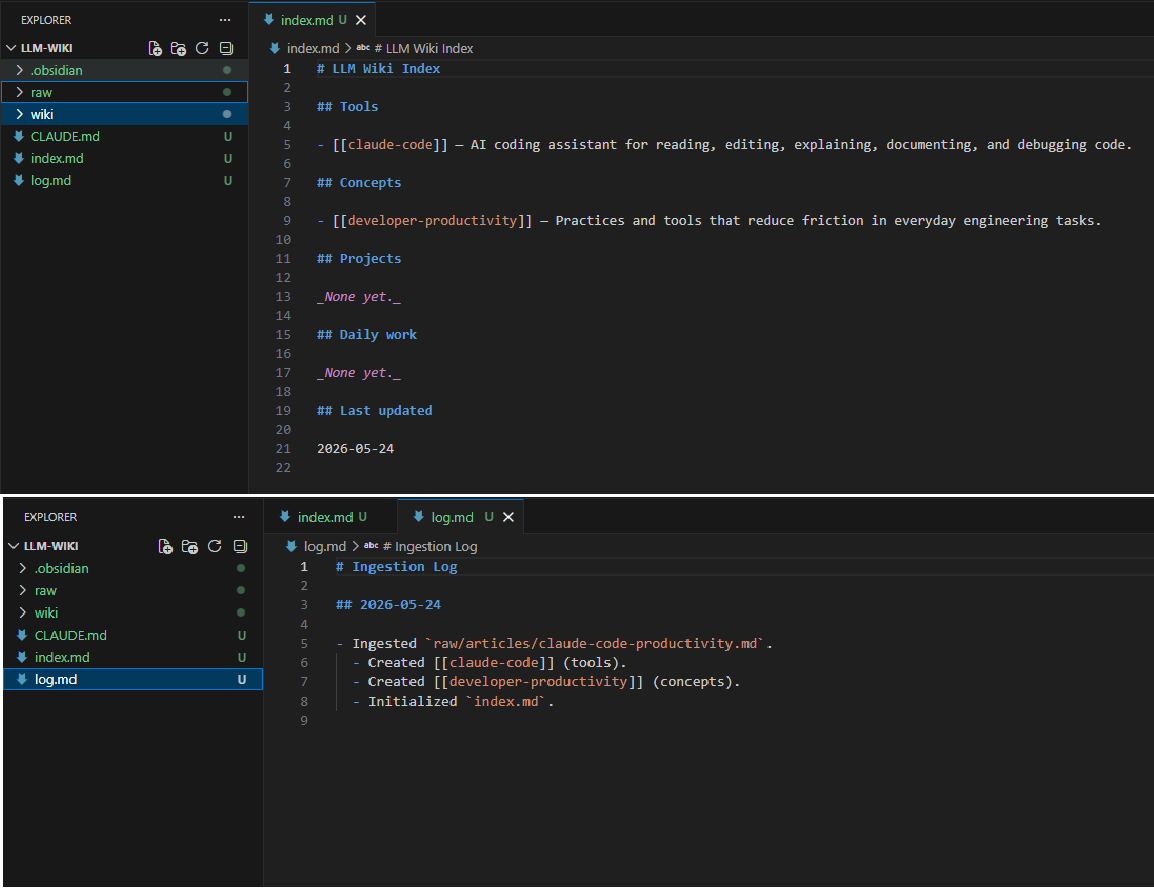Switch to the index.md tab in bottom editor
Image resolution: width=1154 pixels, height=888 pixels.
pyautogui.click(x=330, y=517)
